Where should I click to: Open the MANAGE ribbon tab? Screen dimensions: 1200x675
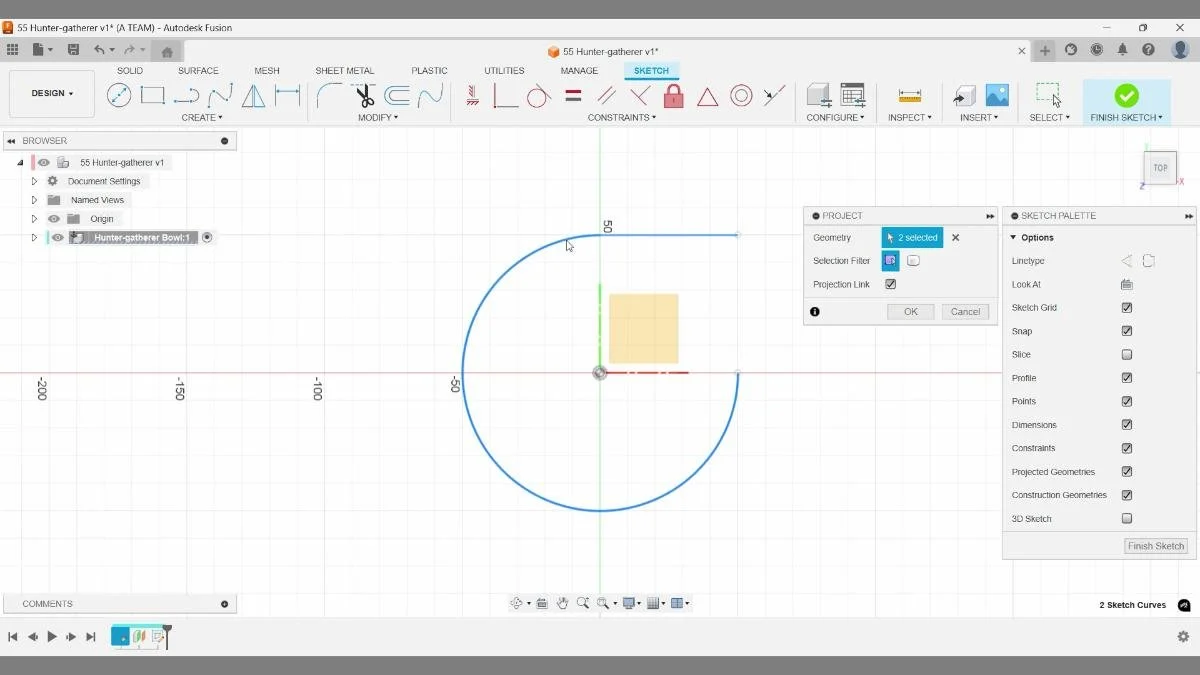pos(579,70)
